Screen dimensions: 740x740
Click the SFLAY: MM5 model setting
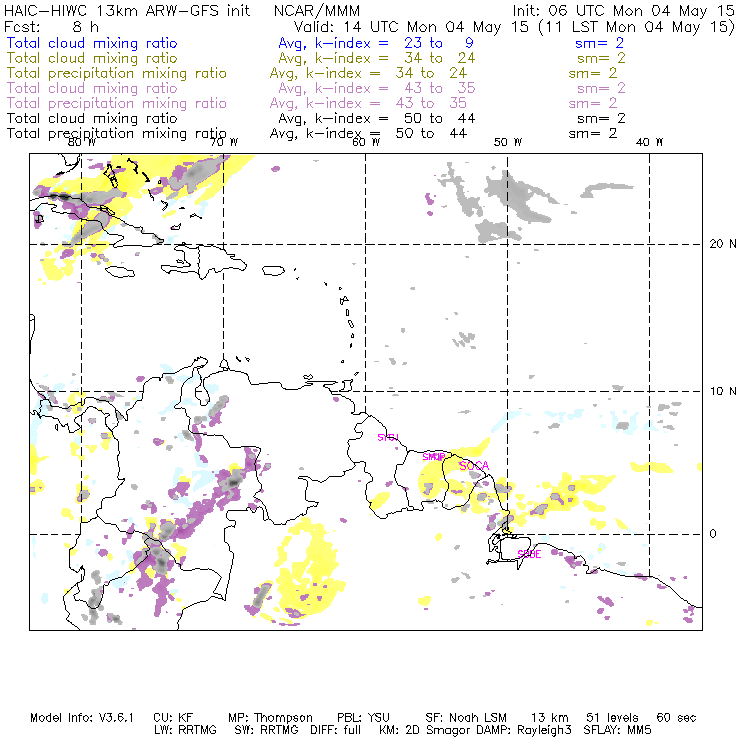coord(617,730)
